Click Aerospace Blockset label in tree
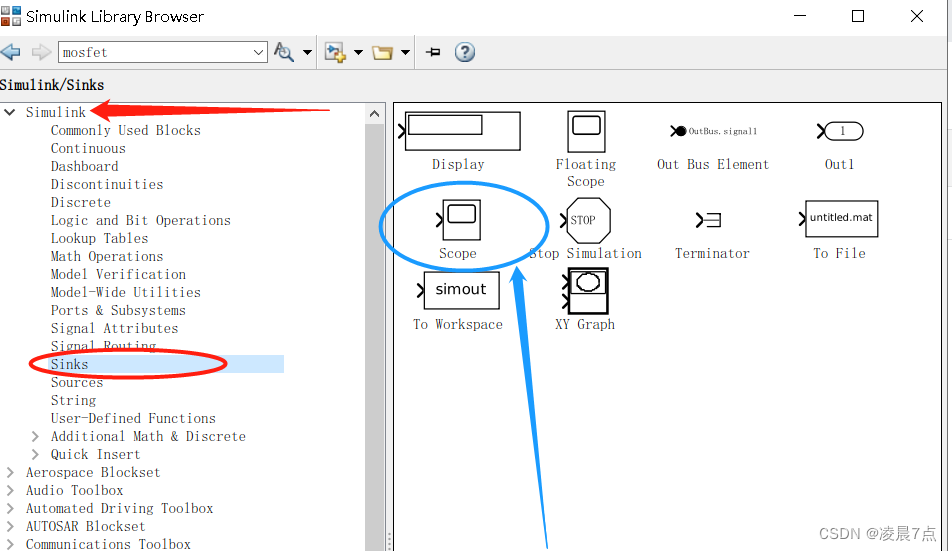This screenshot has height=551, width=952. (93, 472)
